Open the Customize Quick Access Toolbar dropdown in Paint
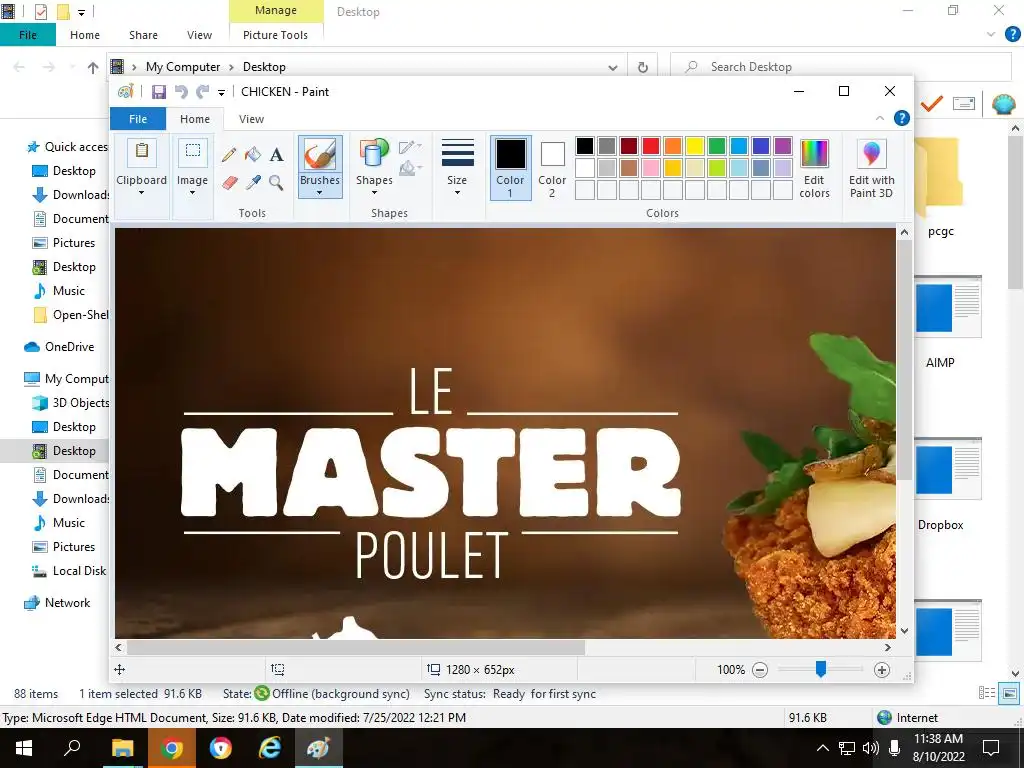 click(221, 93)
